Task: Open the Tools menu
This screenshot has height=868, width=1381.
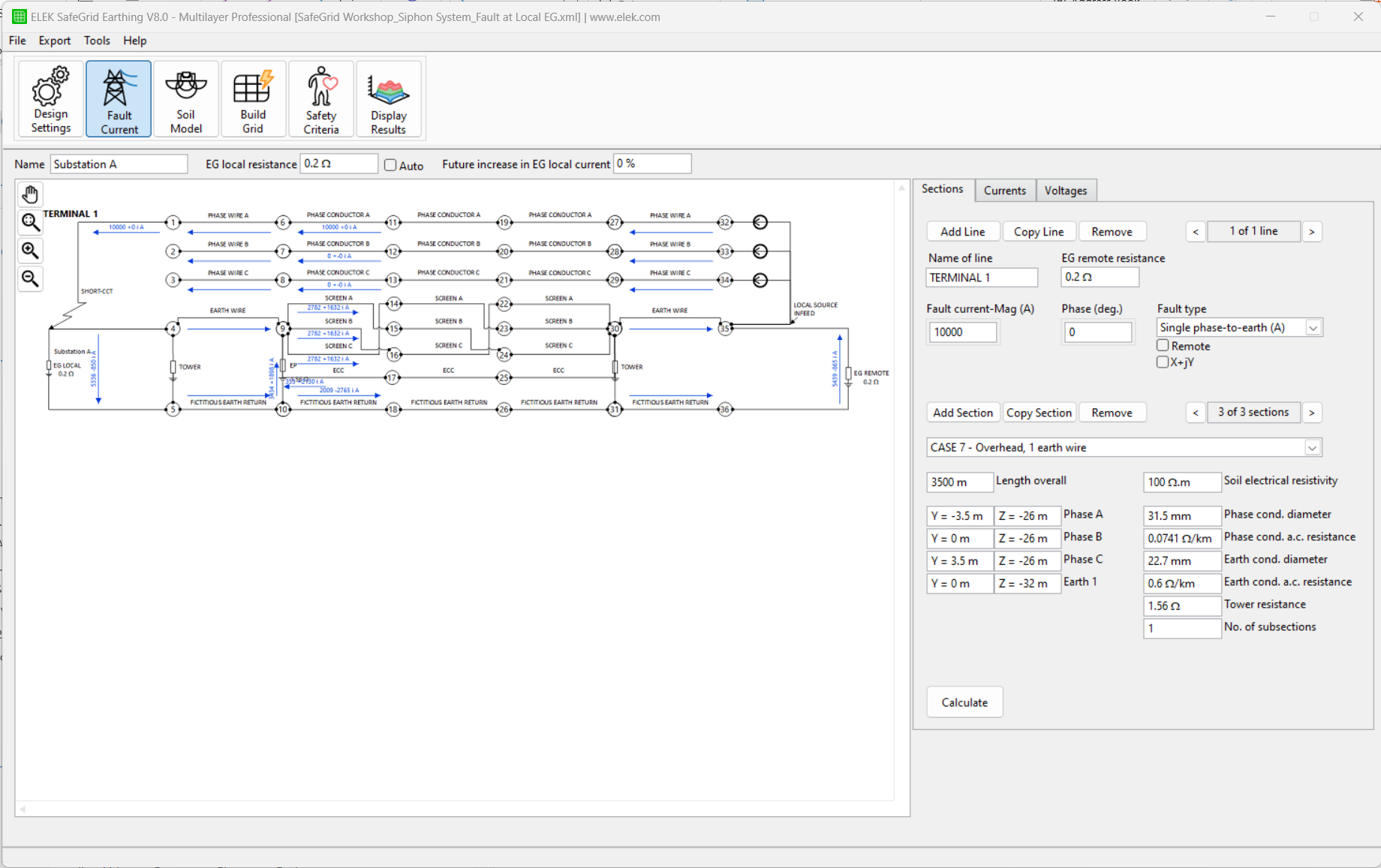Action: point(97,41)
